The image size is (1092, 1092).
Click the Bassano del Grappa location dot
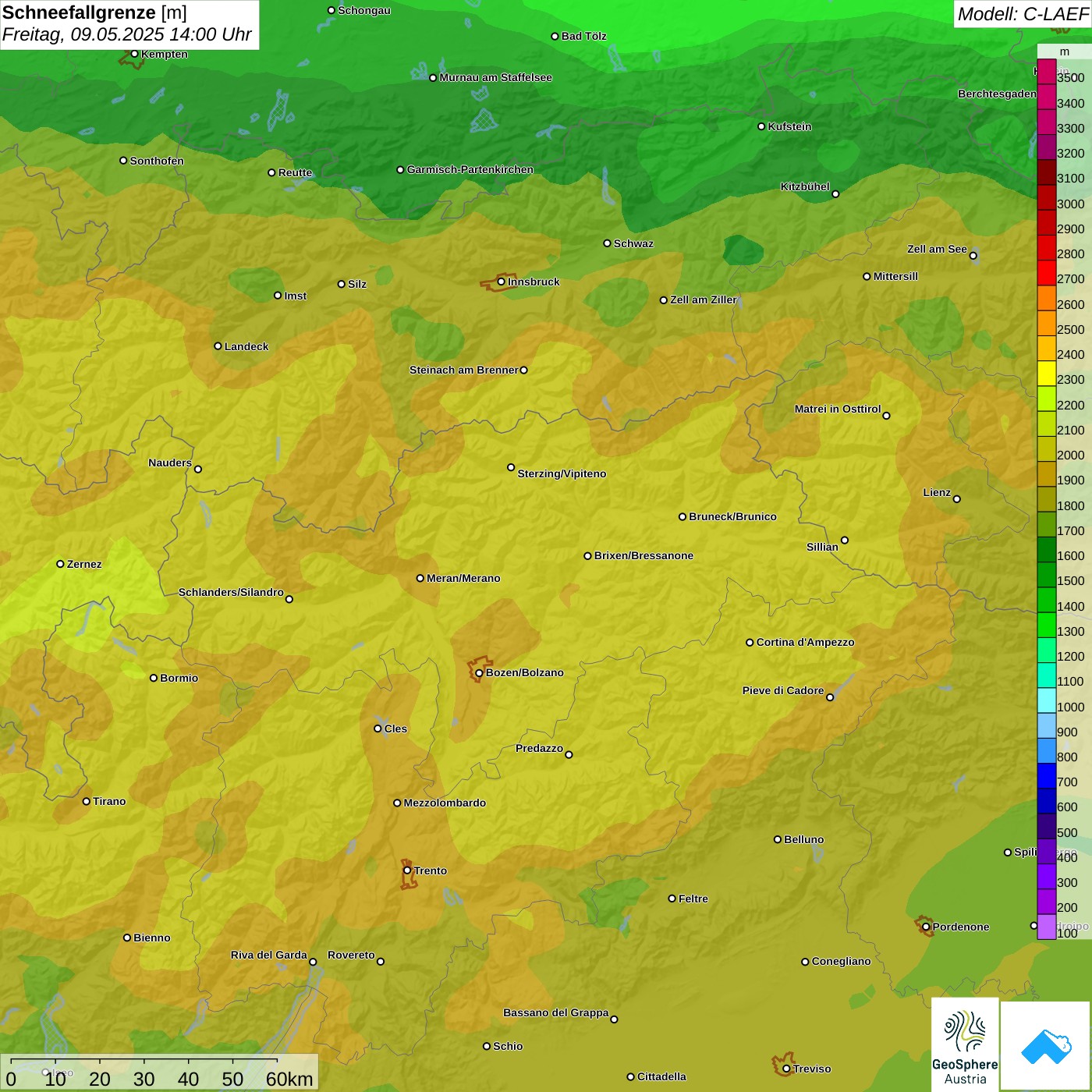(614, 1019)
